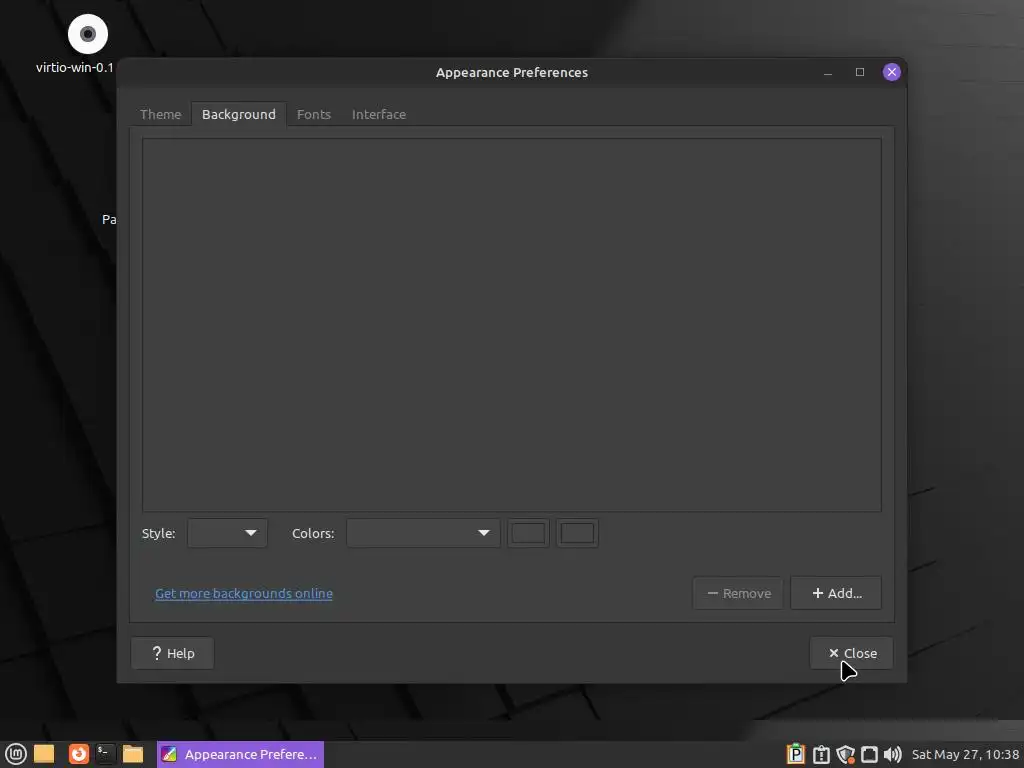Open the virtio-win disc icon on desktop
Viewport: 1024px width, 768px height.
tap(88, 34)
